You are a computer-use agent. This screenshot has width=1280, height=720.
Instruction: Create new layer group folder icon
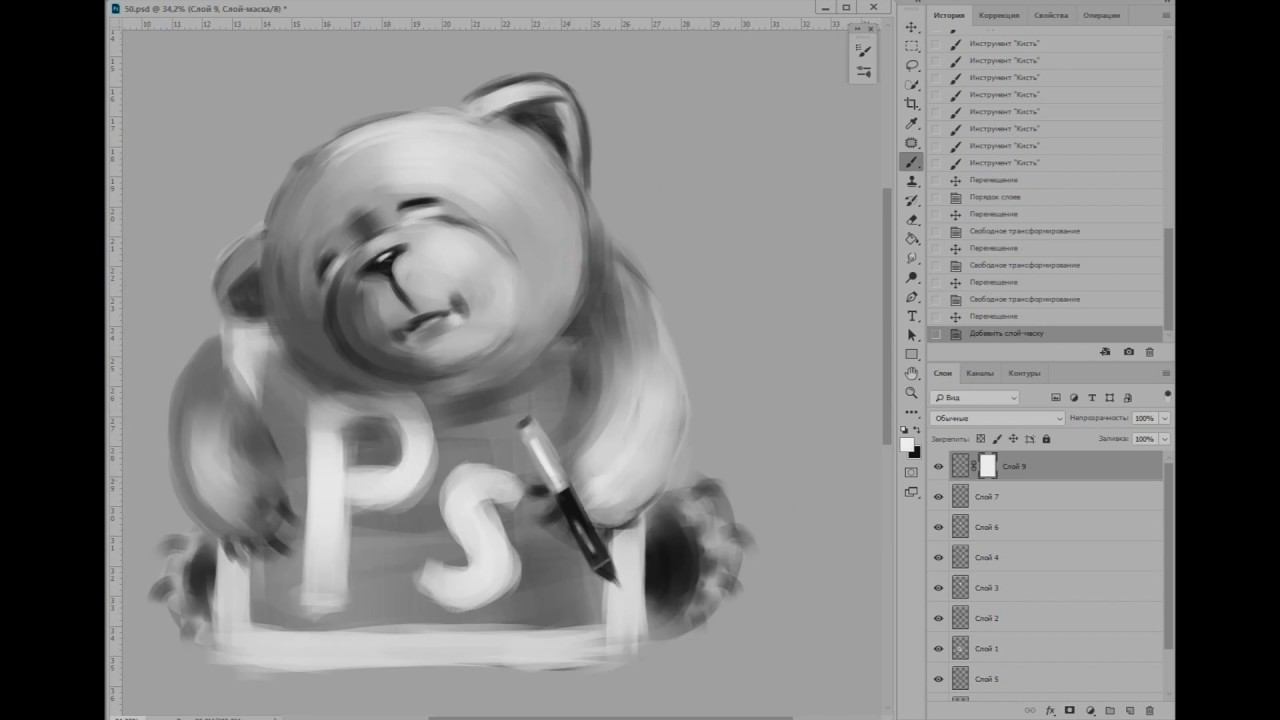click(x=1110, y=711)
